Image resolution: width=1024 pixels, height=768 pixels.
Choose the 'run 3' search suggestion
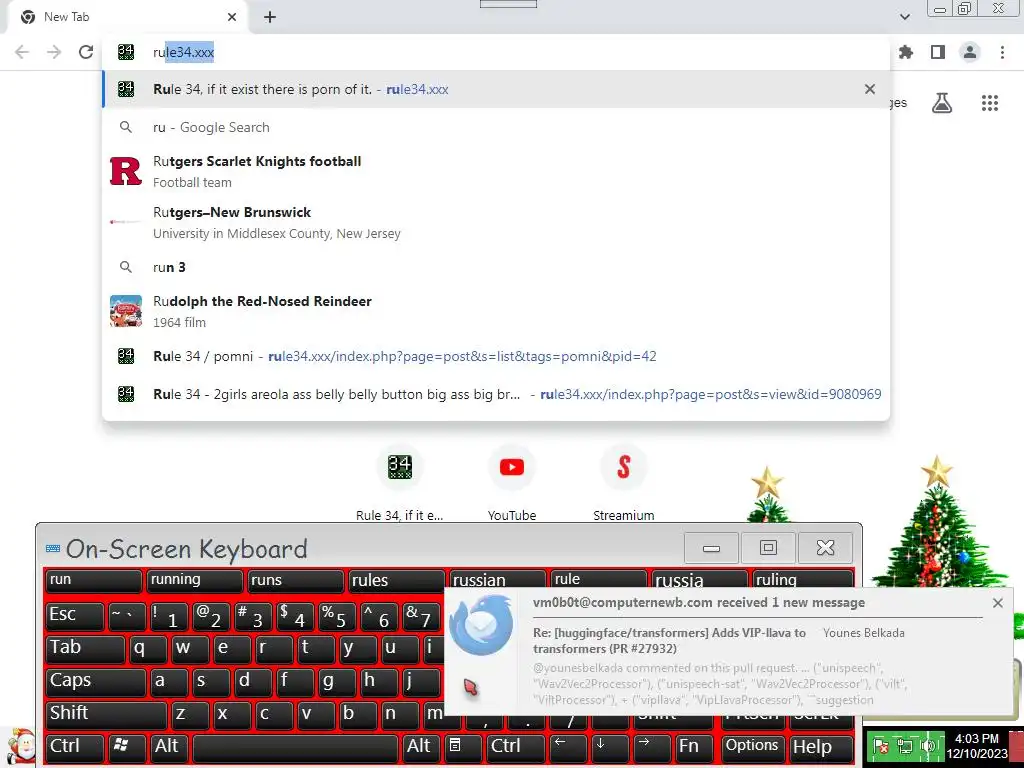[x=496, y=267]
